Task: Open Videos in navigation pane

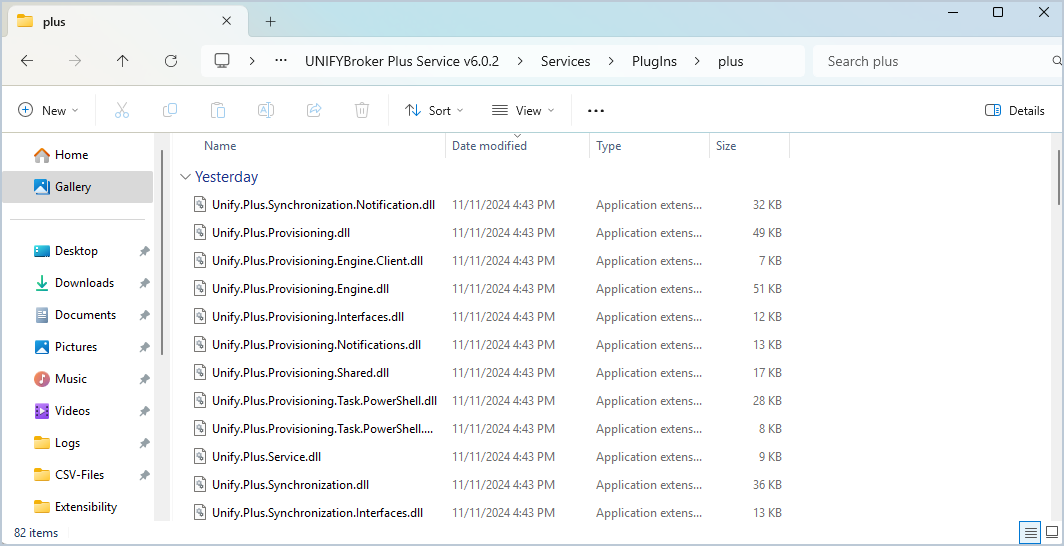Action: (72, 410)
